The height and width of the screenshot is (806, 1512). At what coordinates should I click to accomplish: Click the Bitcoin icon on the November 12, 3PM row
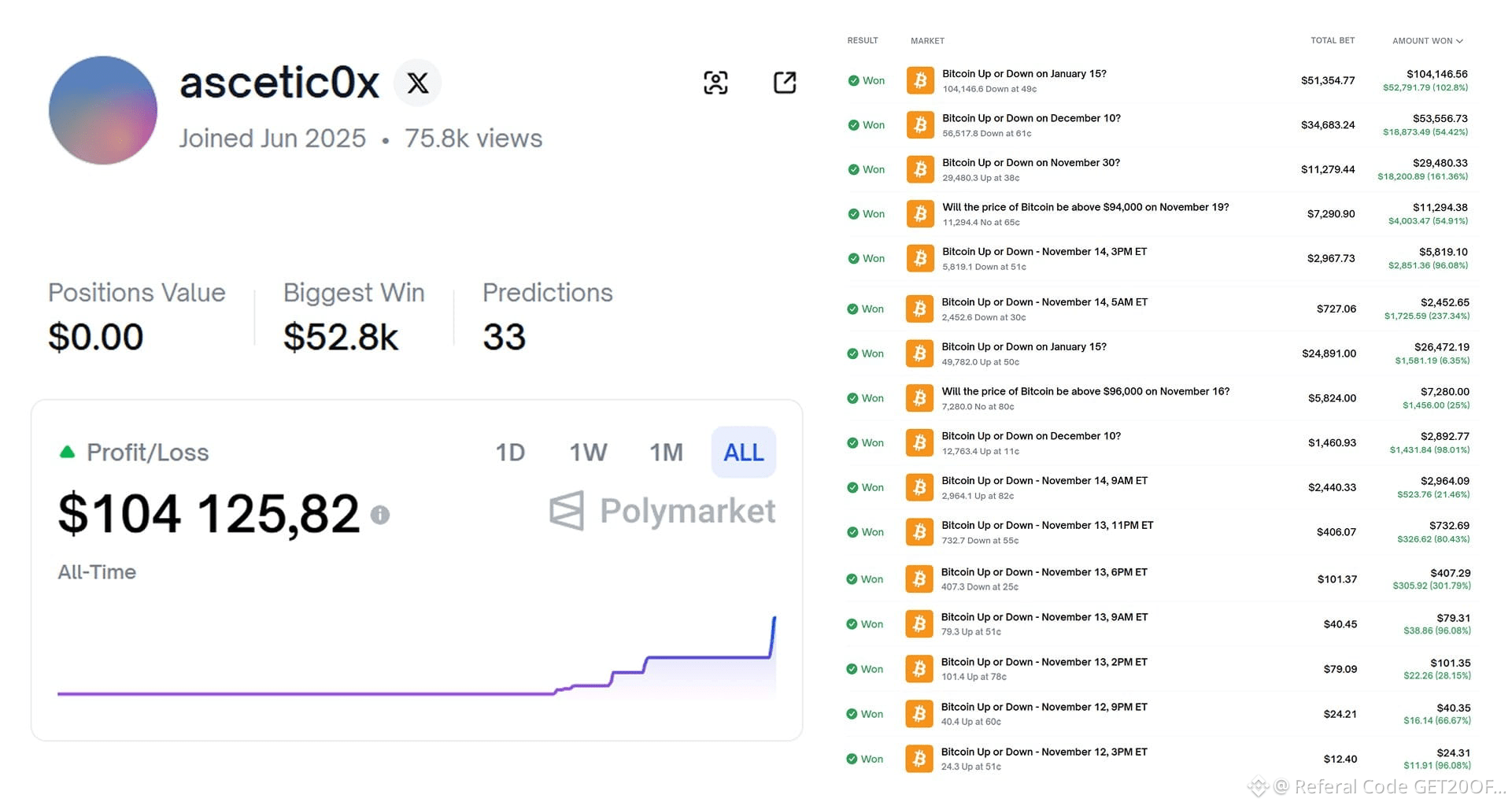[x=919, y=757]
